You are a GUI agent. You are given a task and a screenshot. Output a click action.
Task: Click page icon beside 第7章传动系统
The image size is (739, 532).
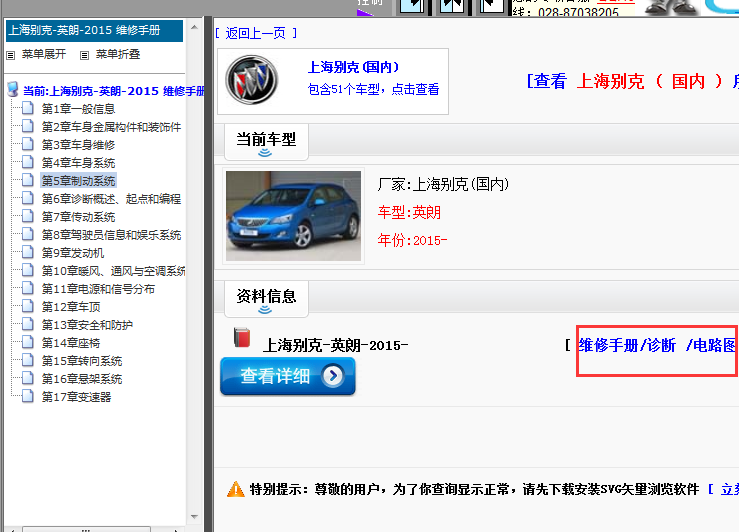pos(28,216)
